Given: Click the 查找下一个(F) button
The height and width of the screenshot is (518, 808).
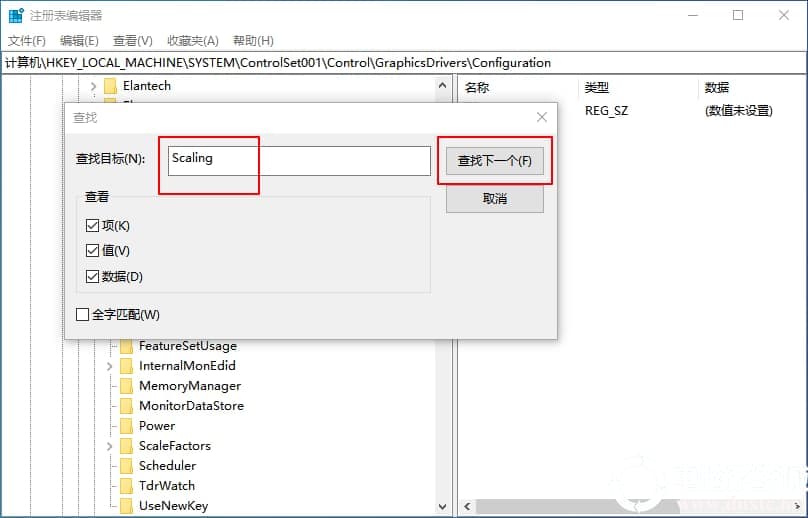Looking at the screenshot, I should tap(495, 161).
